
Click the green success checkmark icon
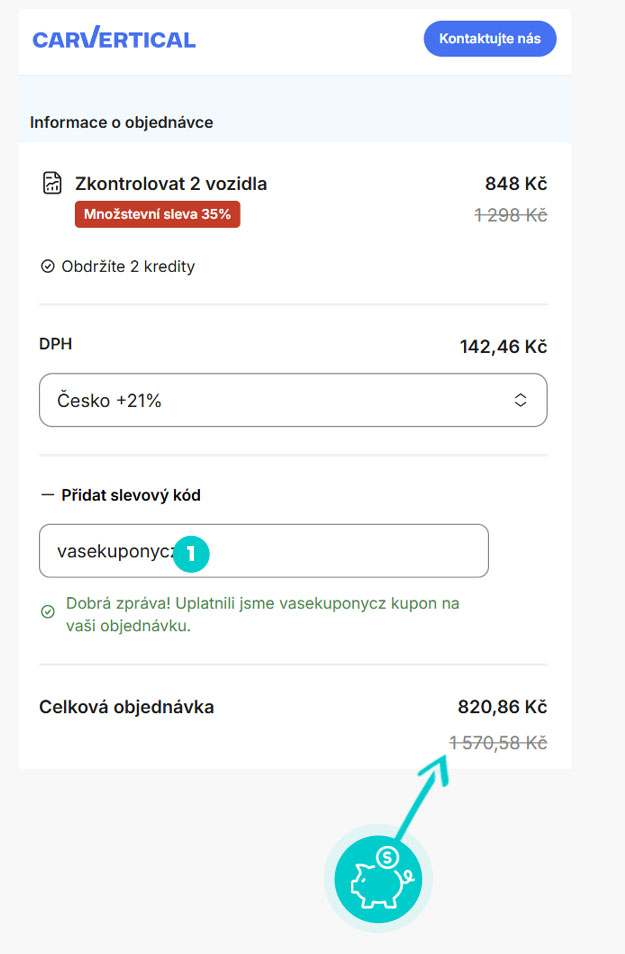pyautogui.click(x=47, y=611)
